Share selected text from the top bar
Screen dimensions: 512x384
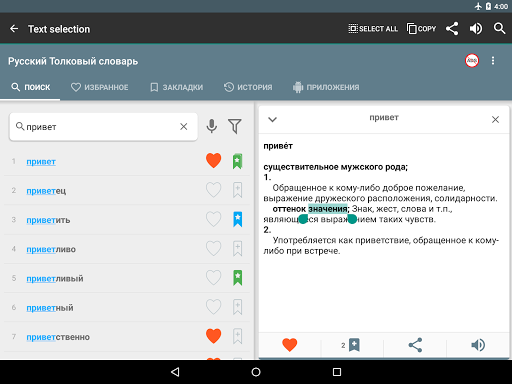point(452,29)
